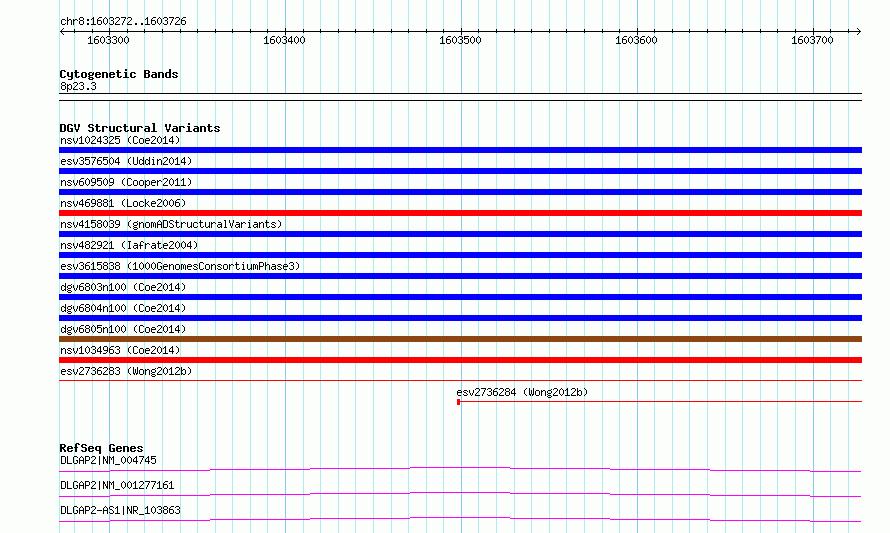Select the dgv6804n100 (Coe2014) variant label
The height and width of the screenshot is (533, 890).
tap(123, 308)
